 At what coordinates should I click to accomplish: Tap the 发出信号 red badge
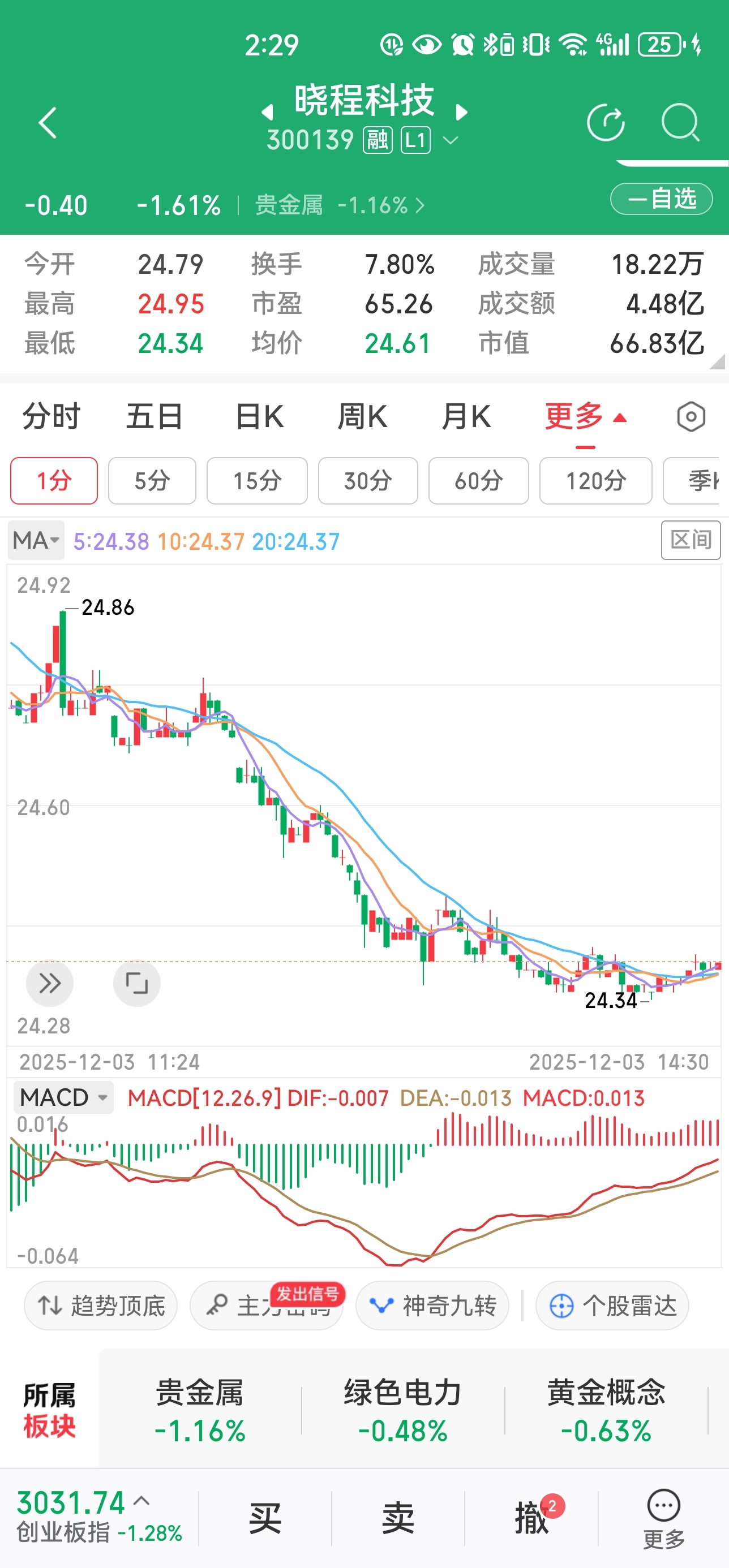(x=307, y=1294)
